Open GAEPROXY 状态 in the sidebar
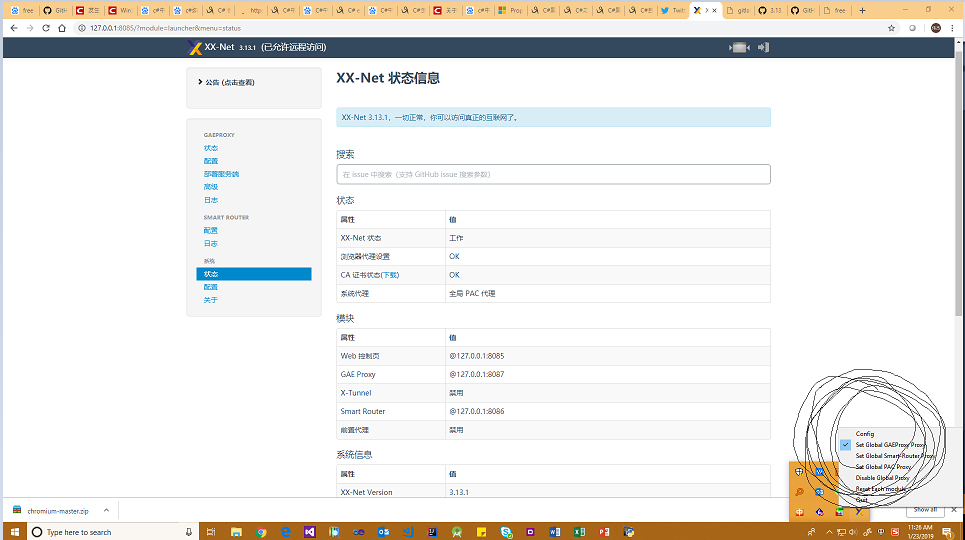 (210, 148)
